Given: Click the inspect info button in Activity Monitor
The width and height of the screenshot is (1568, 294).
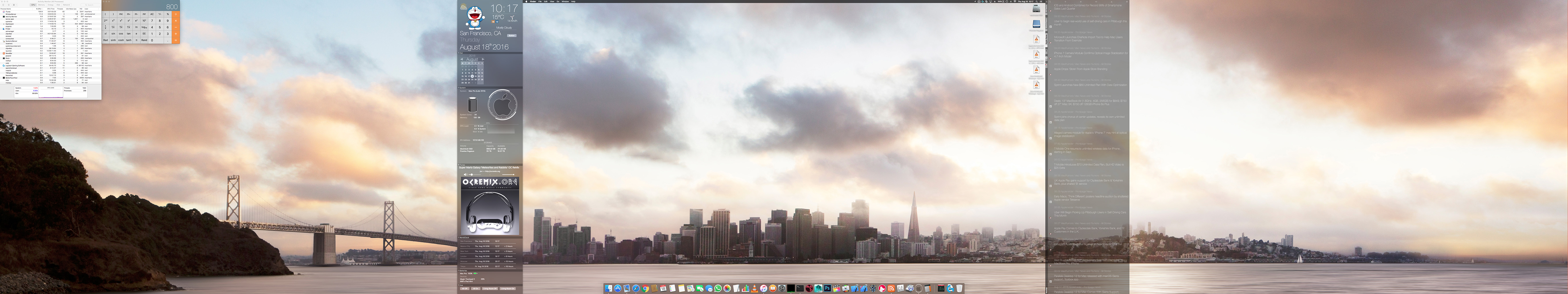Looking at the screenshot, I should [x=9, y=5].
